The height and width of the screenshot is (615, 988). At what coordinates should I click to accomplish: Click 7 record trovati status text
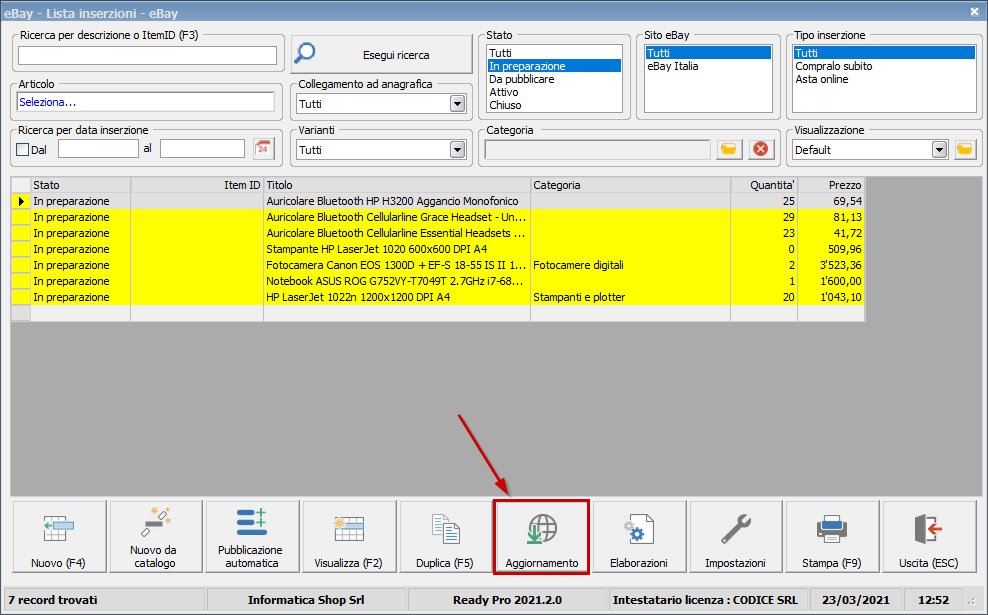(53, 600)
